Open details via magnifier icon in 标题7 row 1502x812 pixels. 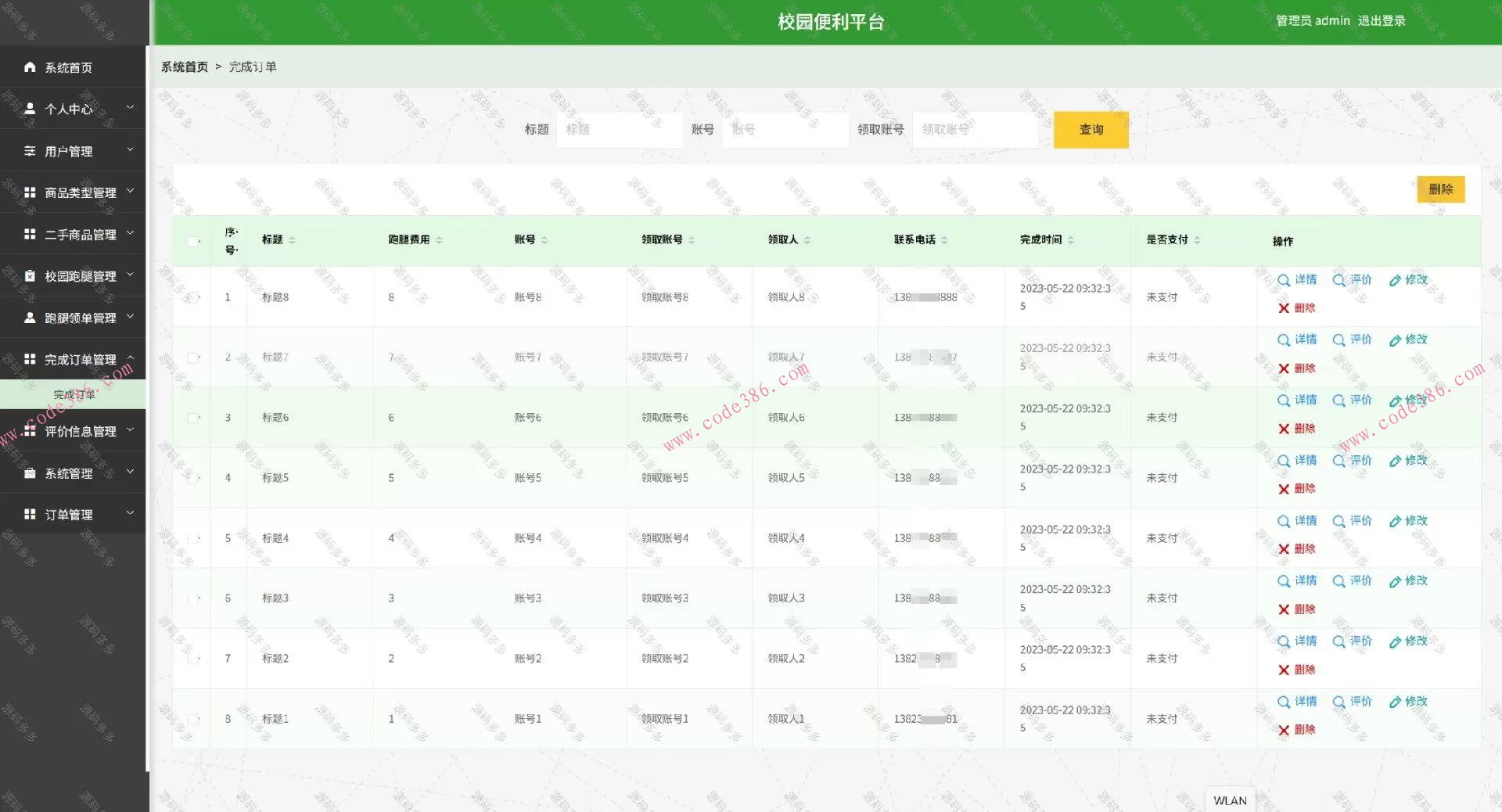coord(1284,340)
